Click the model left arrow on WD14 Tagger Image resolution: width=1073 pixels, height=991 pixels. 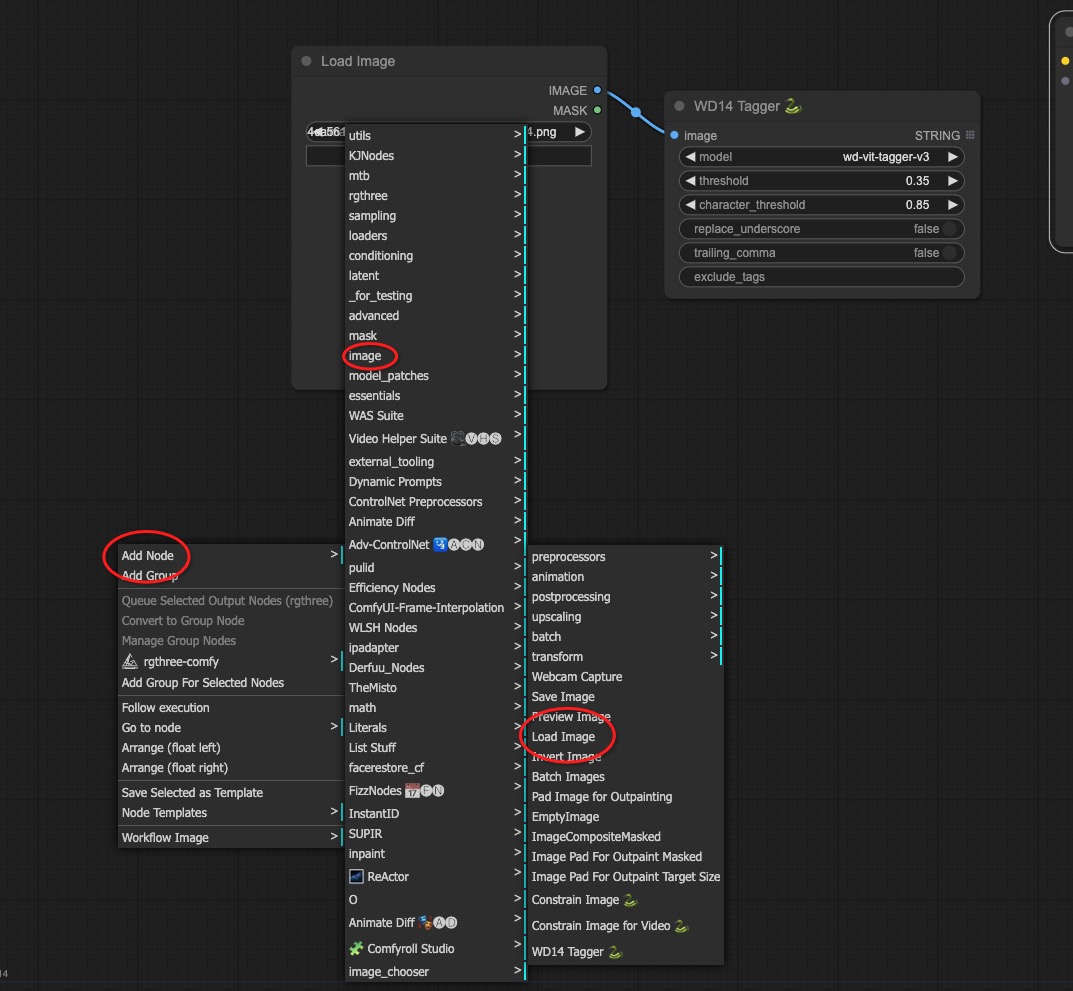tap(690, 157)
